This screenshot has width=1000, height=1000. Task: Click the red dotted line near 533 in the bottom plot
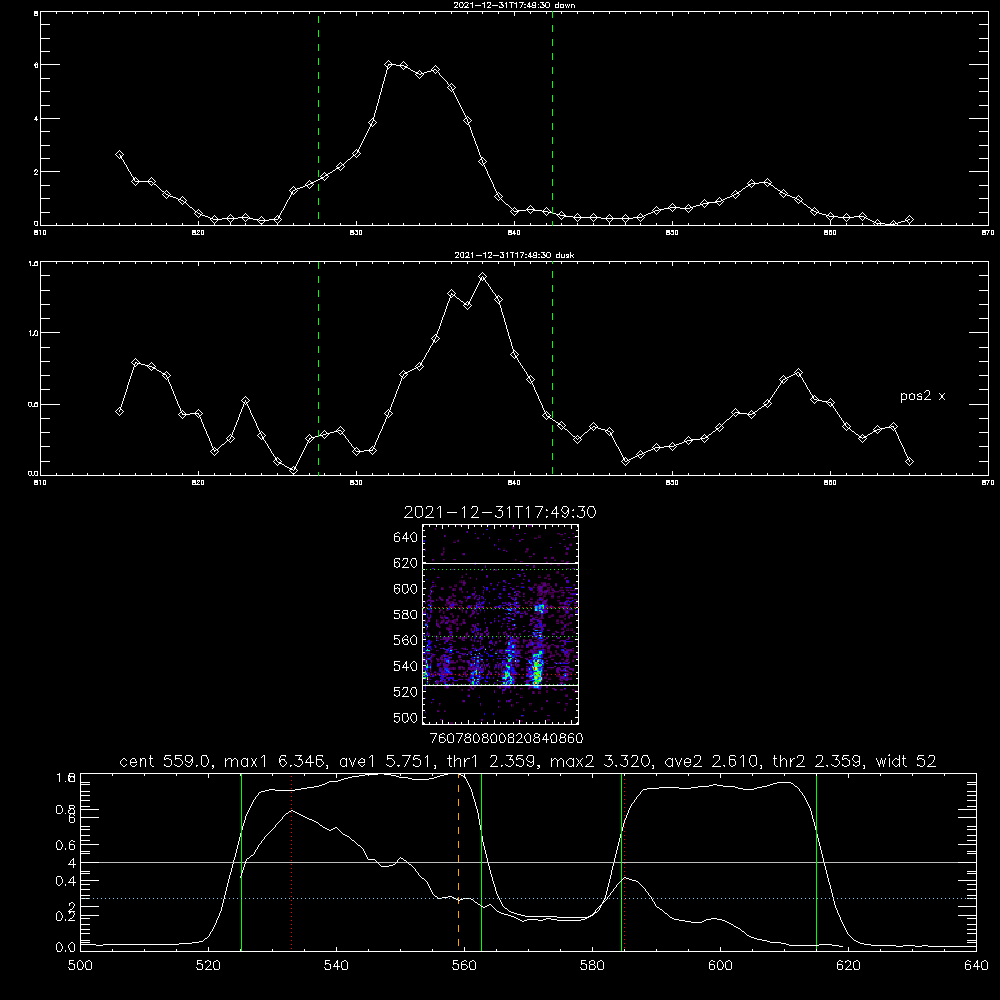(291, 861)
